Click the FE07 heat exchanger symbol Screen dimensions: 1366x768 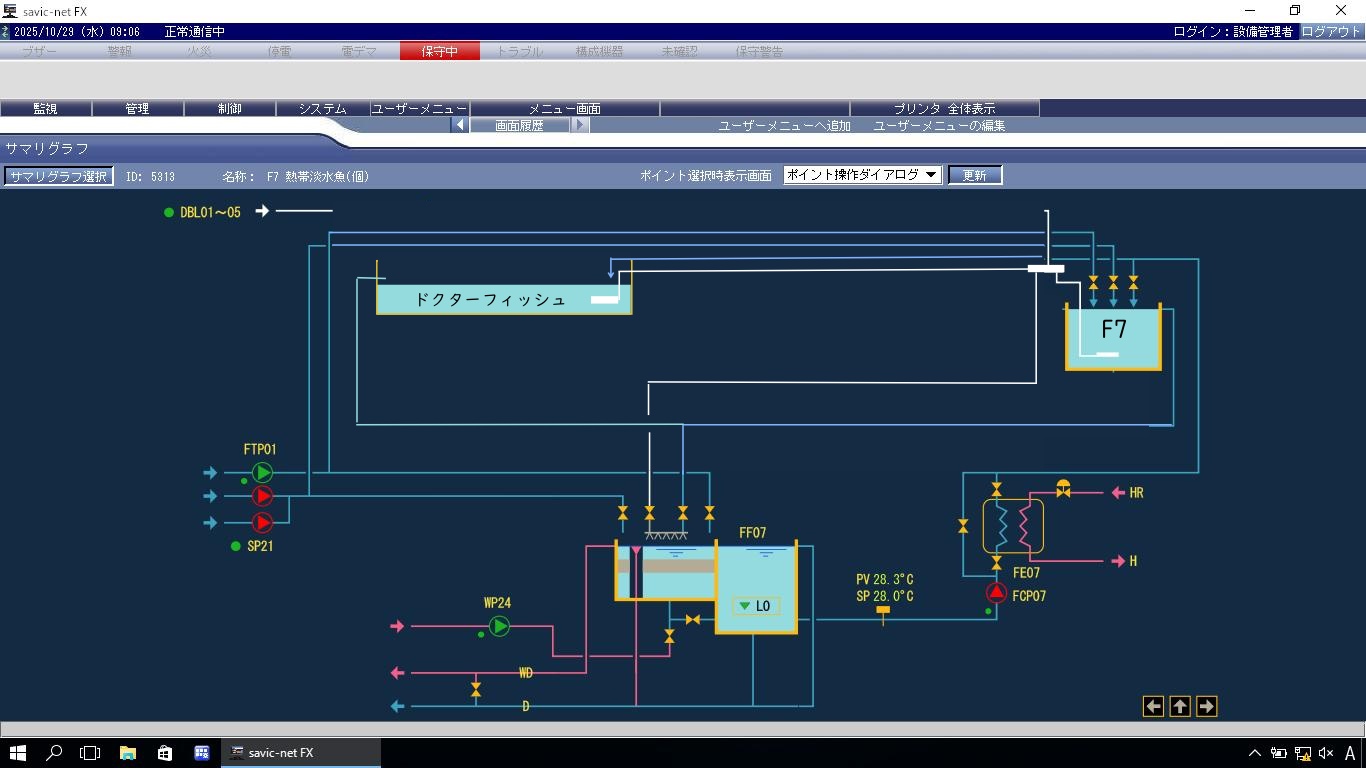tap(1013, 526)
